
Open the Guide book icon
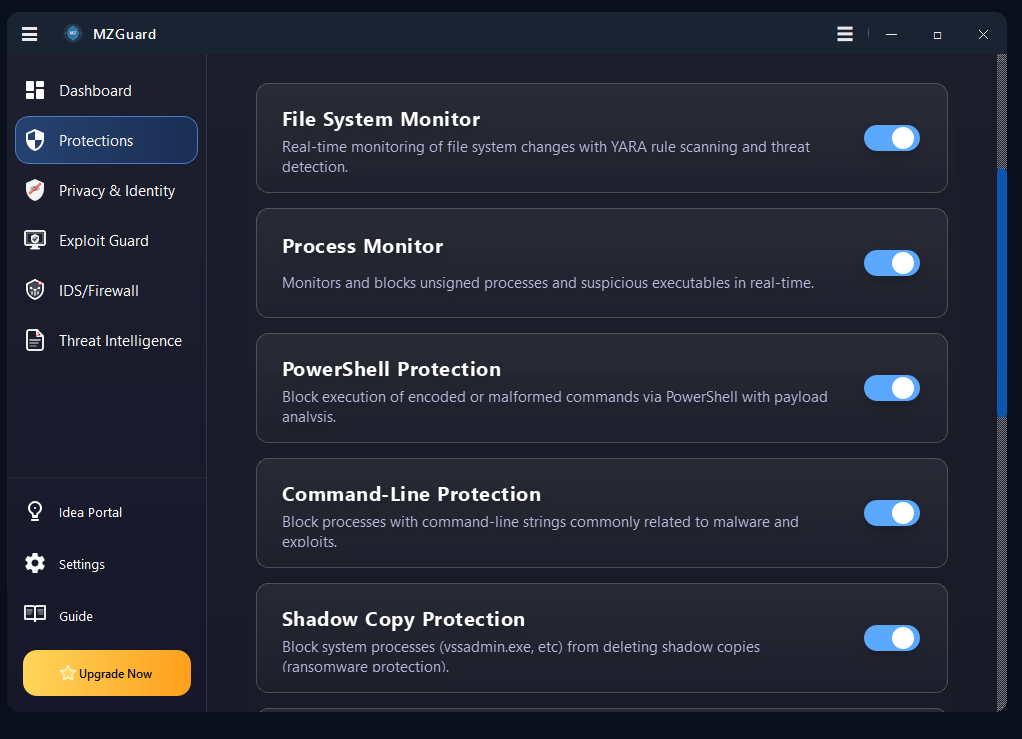[35, 616]
